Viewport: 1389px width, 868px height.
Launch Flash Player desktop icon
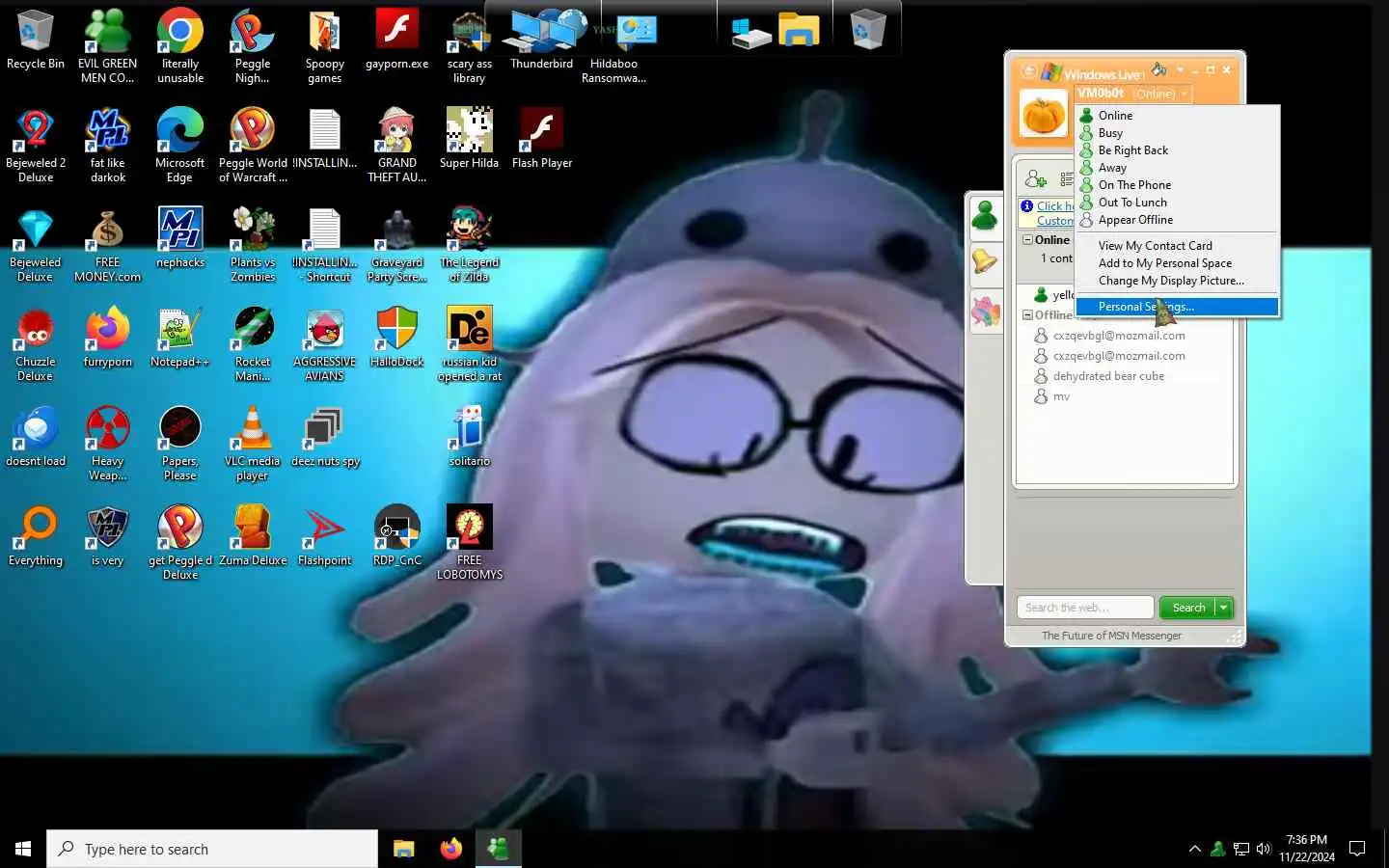542,139
